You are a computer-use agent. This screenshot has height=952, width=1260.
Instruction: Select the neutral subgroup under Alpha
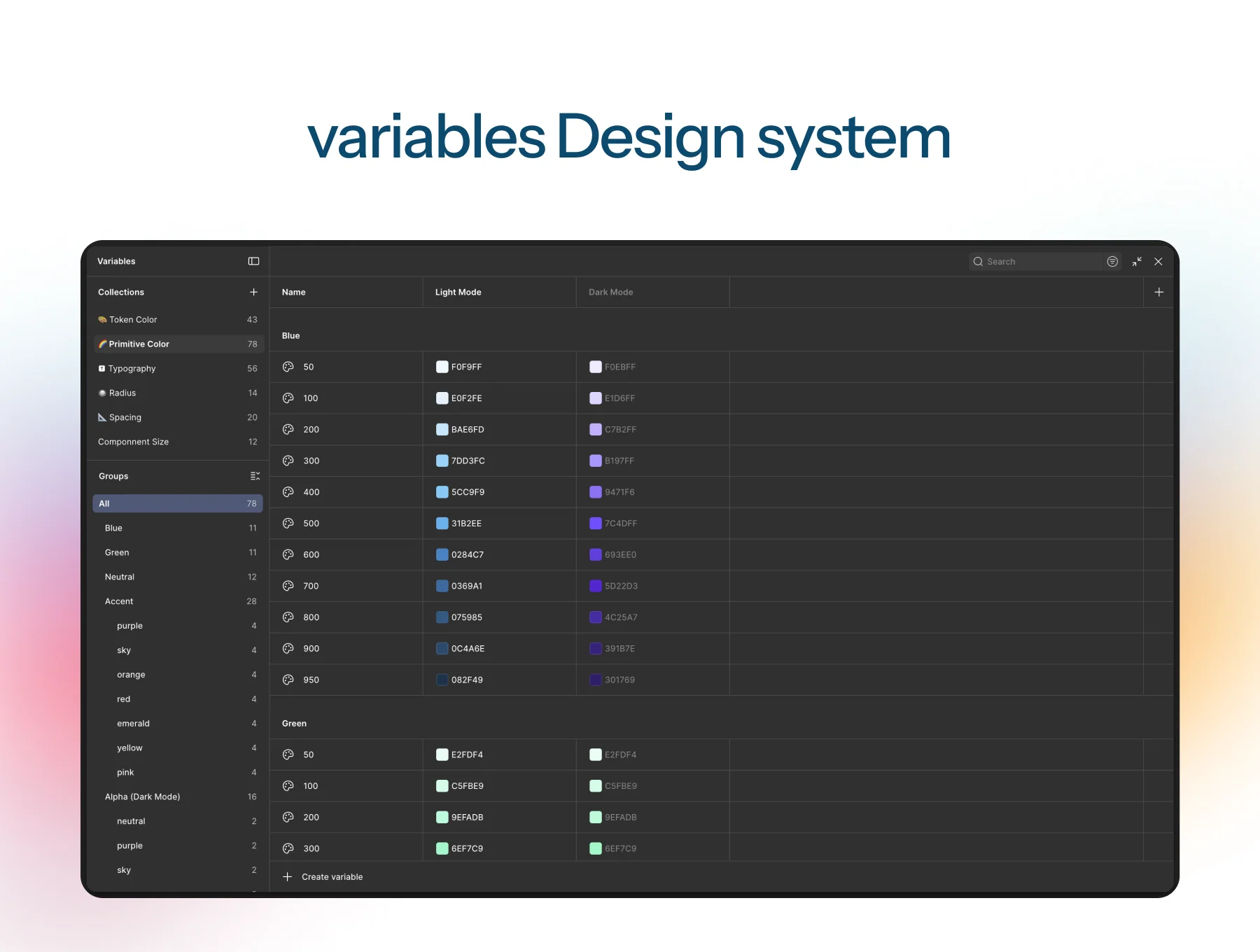(178, 821)
